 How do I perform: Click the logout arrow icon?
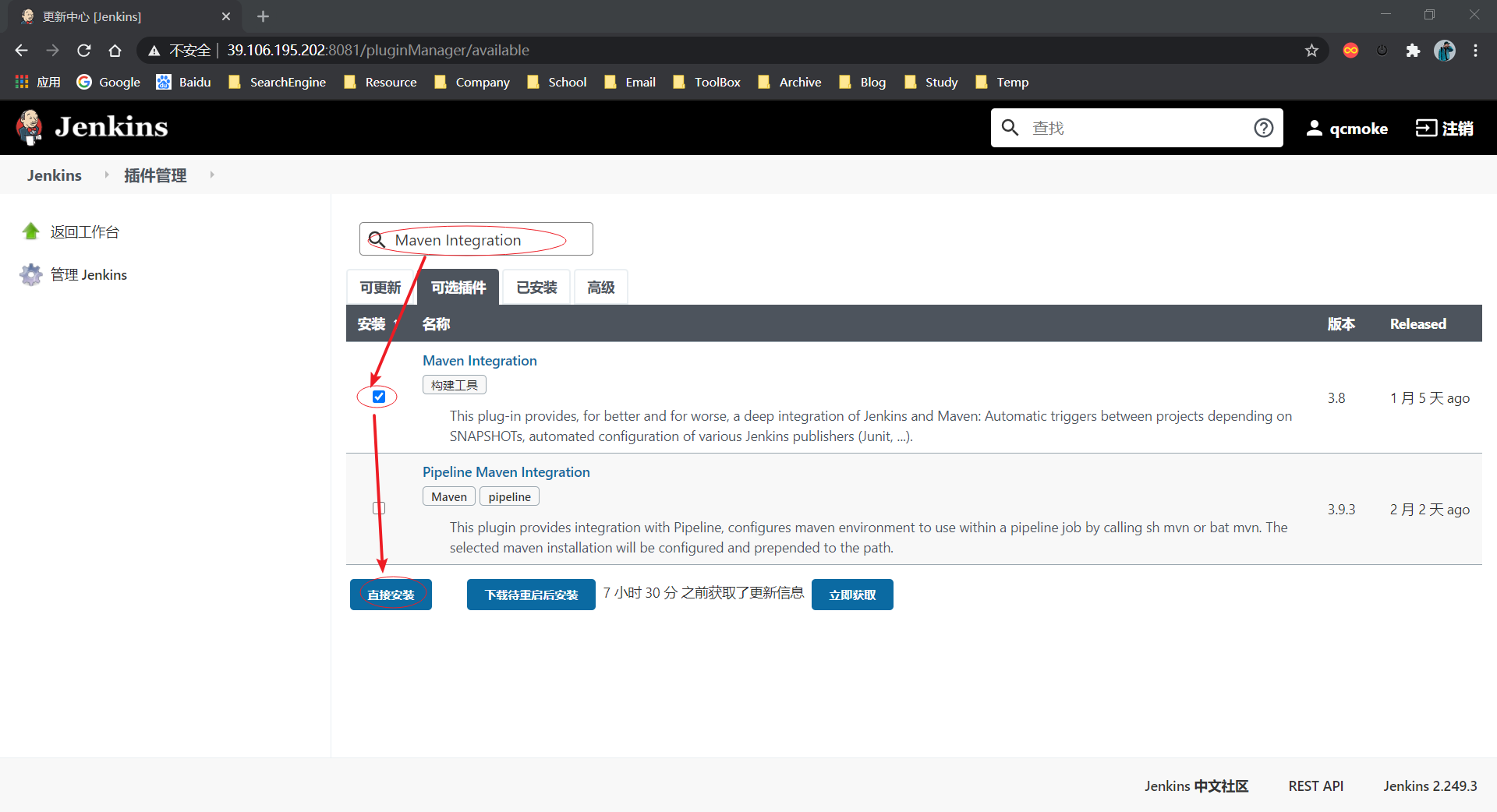pyautogui.click(x=1426, y=128)
